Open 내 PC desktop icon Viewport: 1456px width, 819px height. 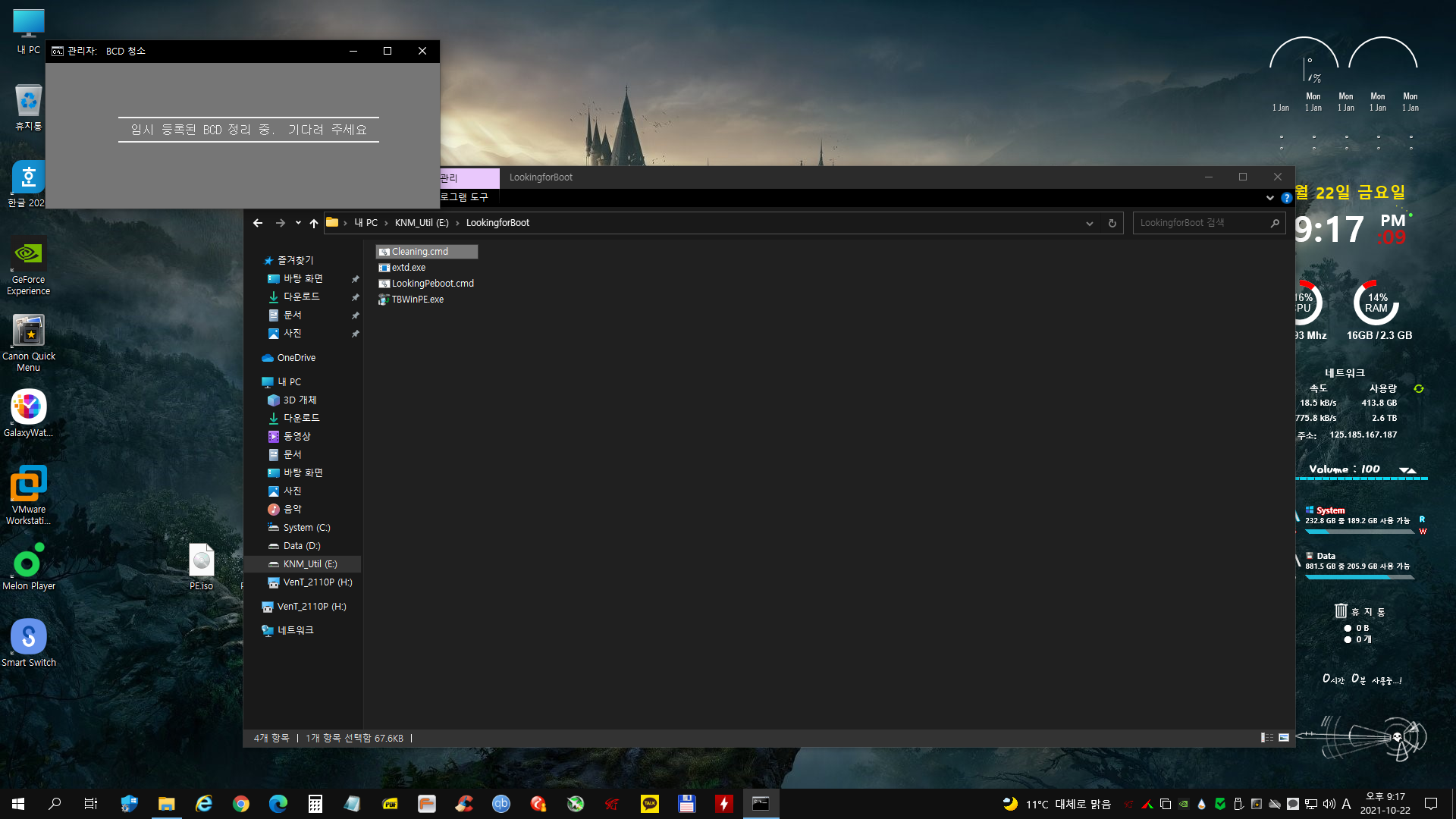(29, 32)
